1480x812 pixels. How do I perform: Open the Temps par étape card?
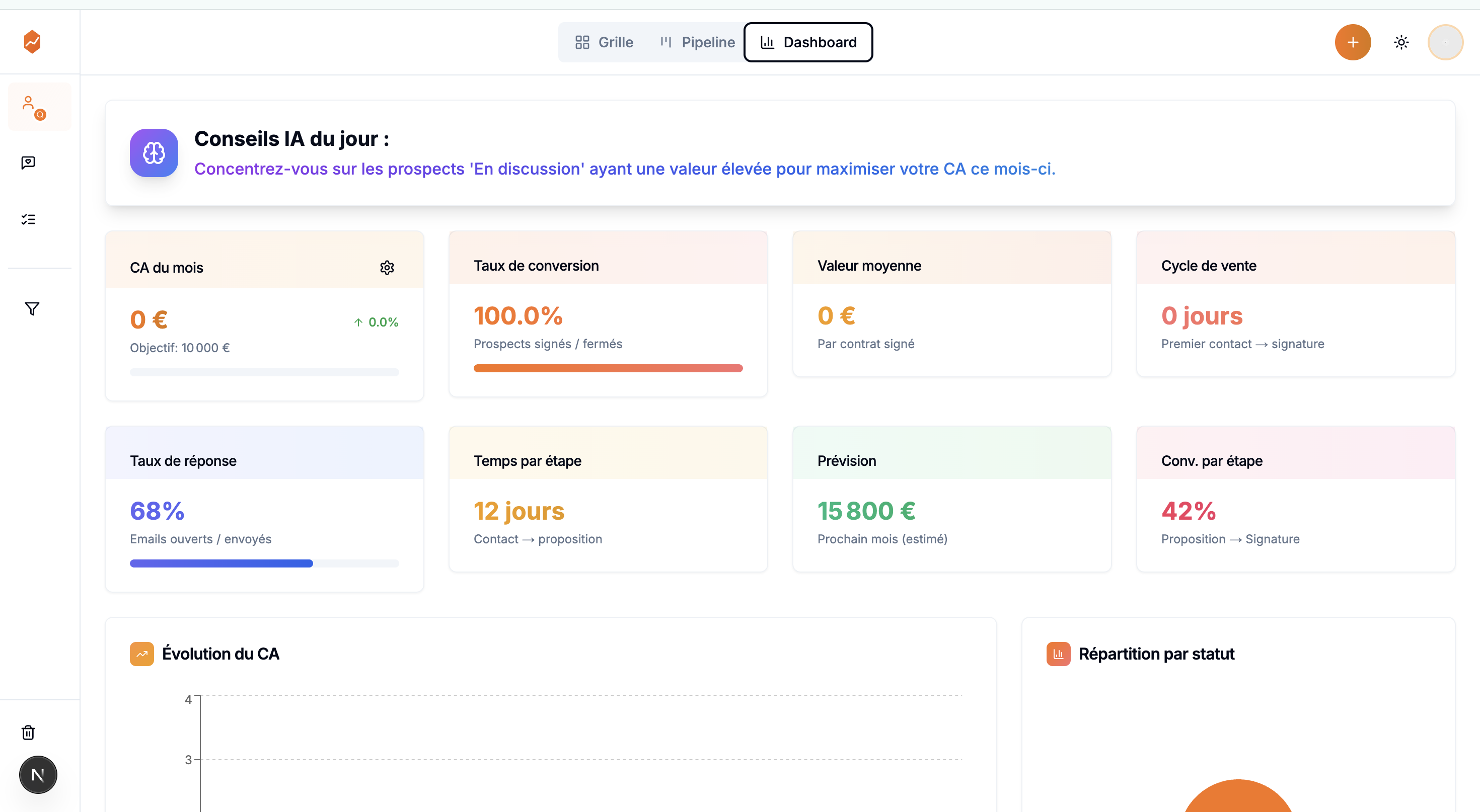608,499
